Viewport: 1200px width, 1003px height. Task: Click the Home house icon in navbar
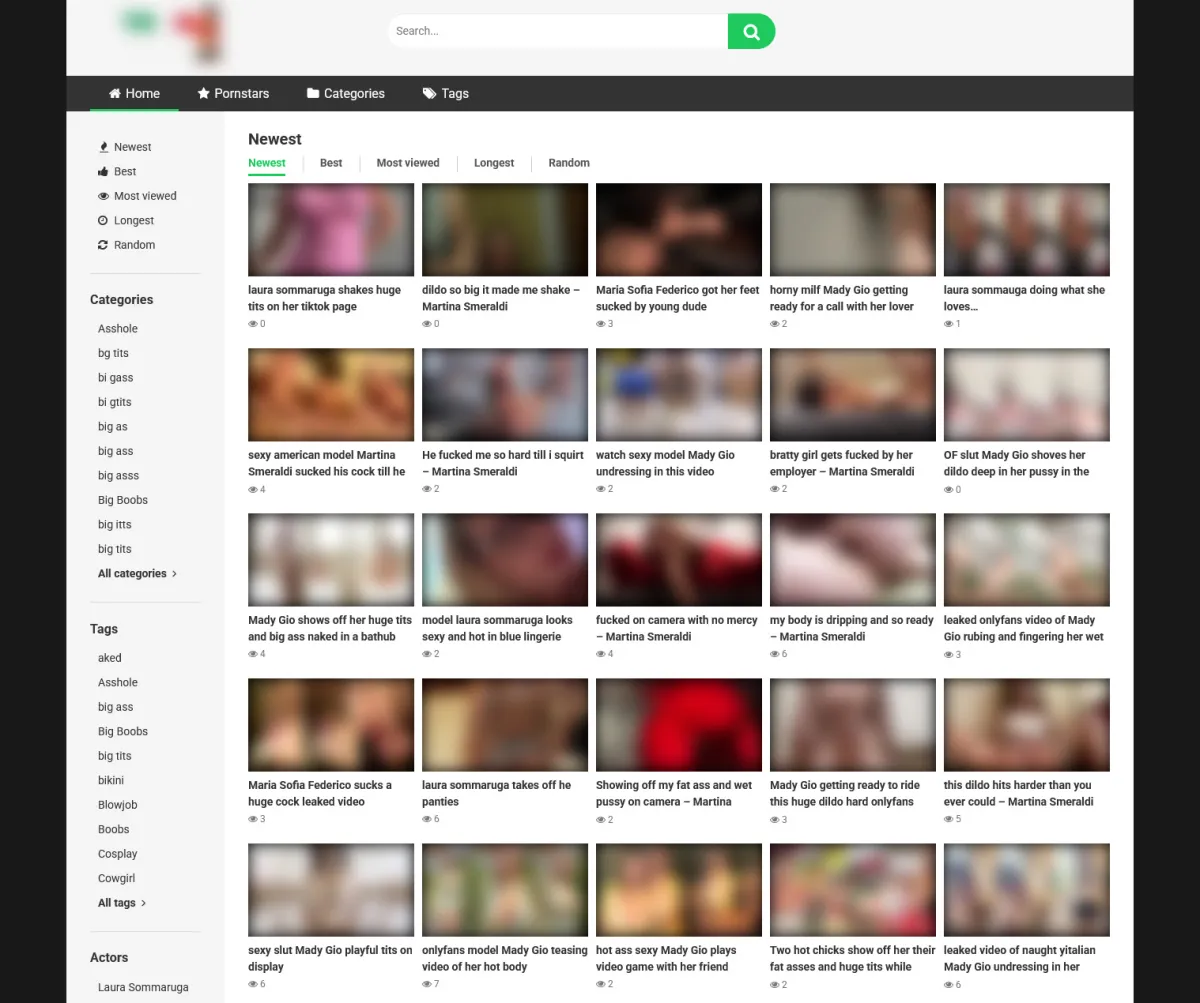pyautogui.click(x=115, y=93)
